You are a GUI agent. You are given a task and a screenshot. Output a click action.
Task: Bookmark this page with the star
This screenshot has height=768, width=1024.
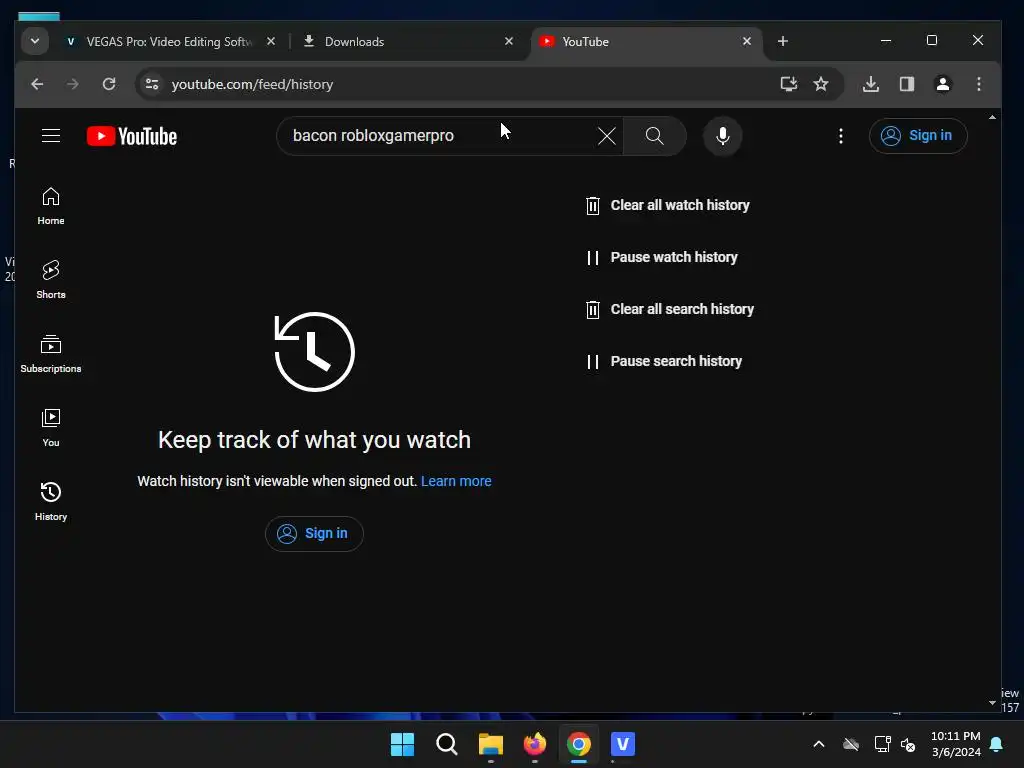coord(821,84)
